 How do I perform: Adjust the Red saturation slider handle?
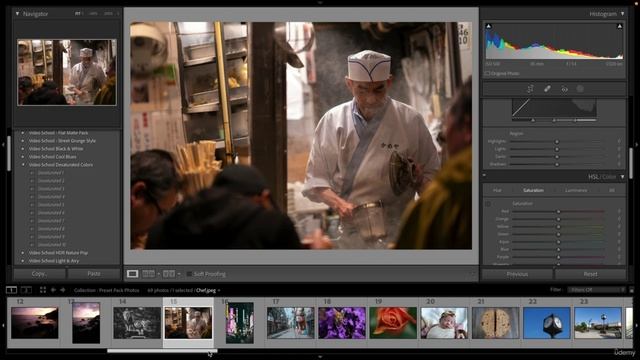pos(558,211)
